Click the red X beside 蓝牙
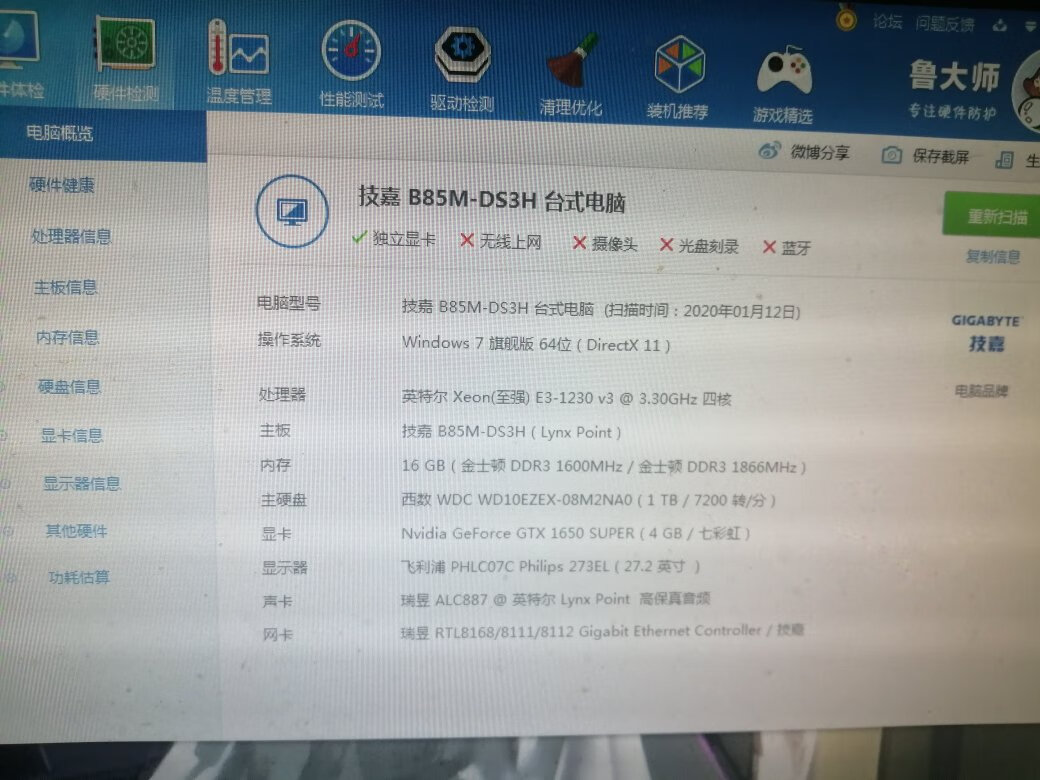The height and width of the screenshot is (780, 1040). click(x=769, y=247)
